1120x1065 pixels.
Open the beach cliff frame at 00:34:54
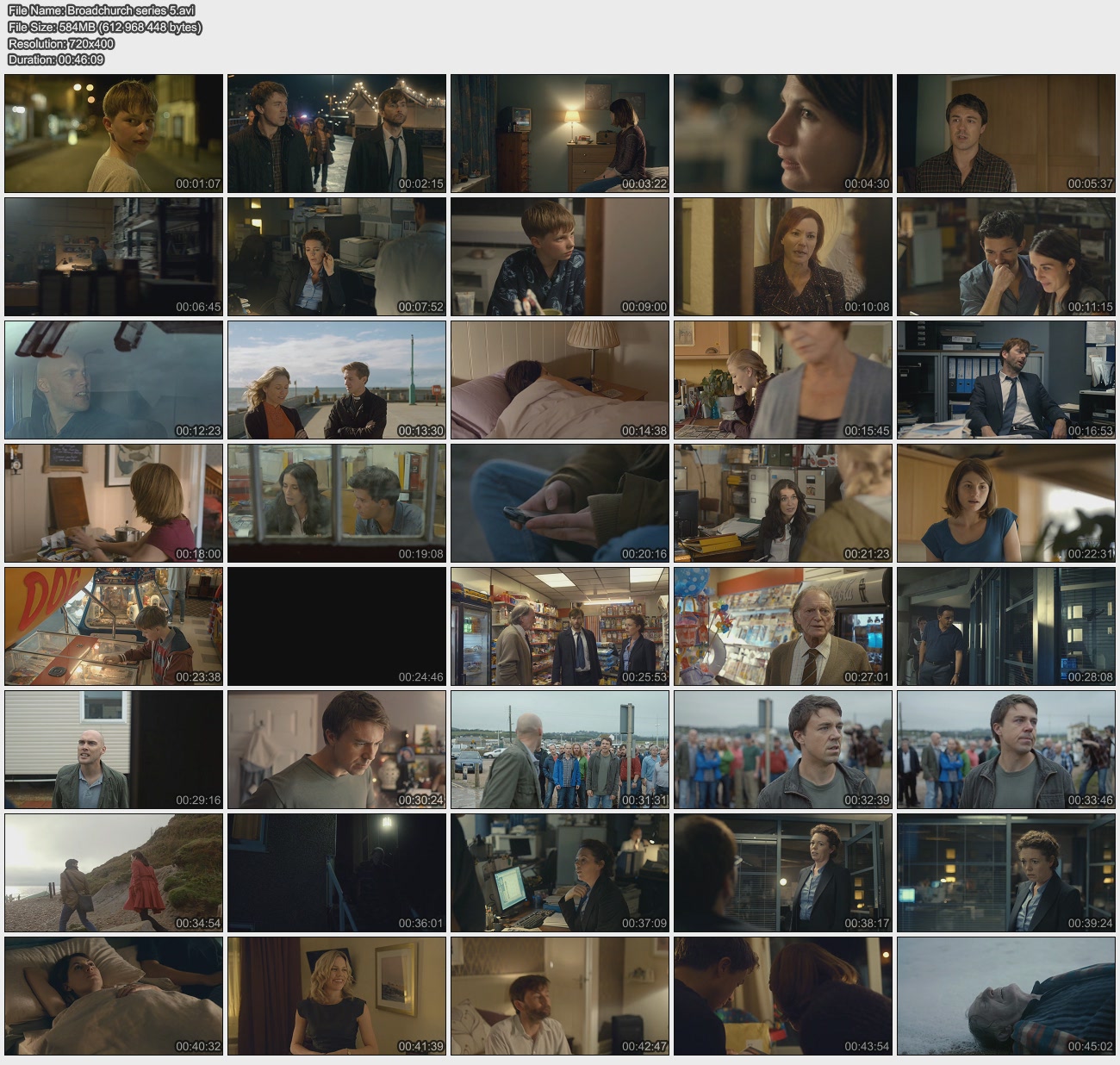coord(114,873)
